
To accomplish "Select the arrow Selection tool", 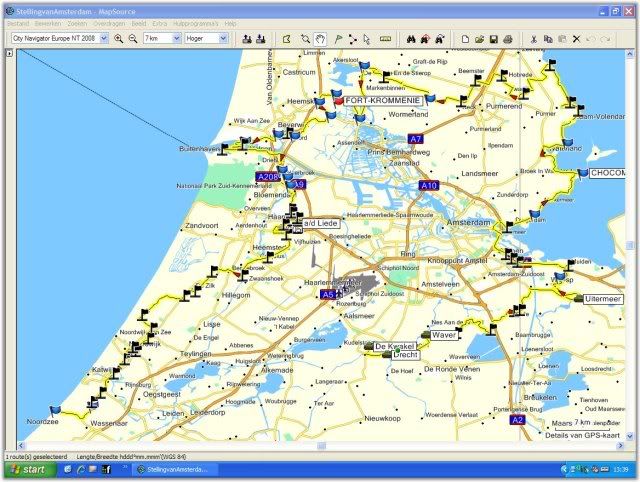I will point(367,39).
